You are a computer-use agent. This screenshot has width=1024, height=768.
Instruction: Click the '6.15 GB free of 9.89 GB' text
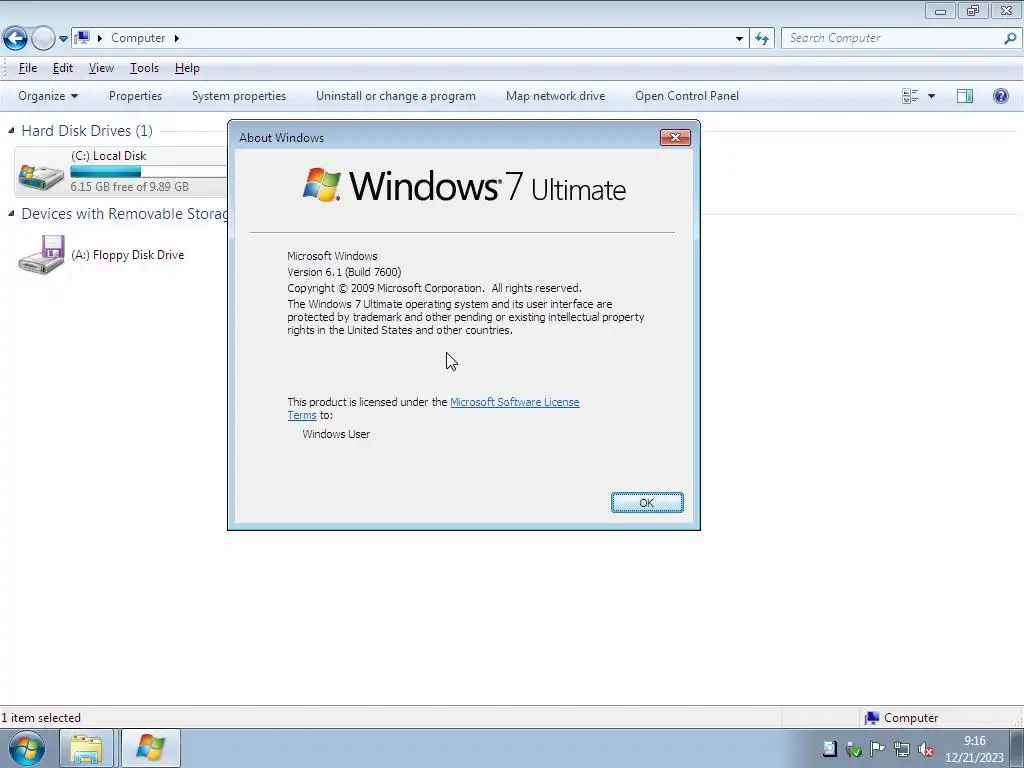(x=129, y=187)
